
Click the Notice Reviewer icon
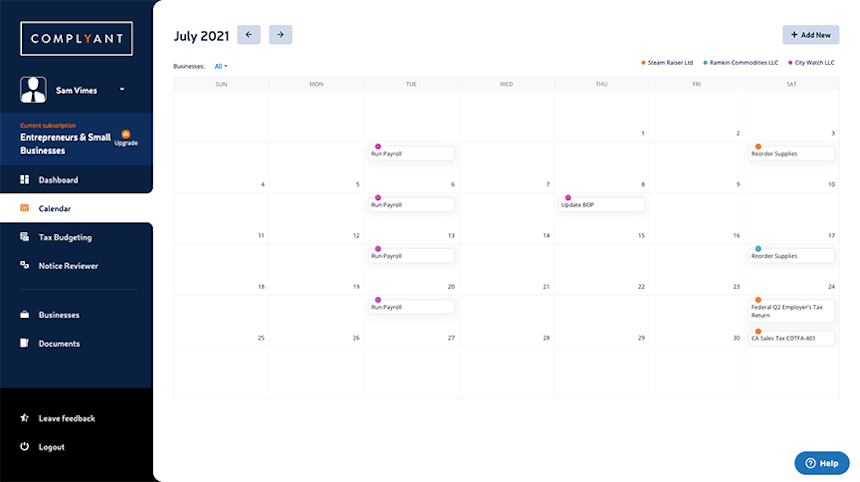pyautogui.click(x=25, y=265)
